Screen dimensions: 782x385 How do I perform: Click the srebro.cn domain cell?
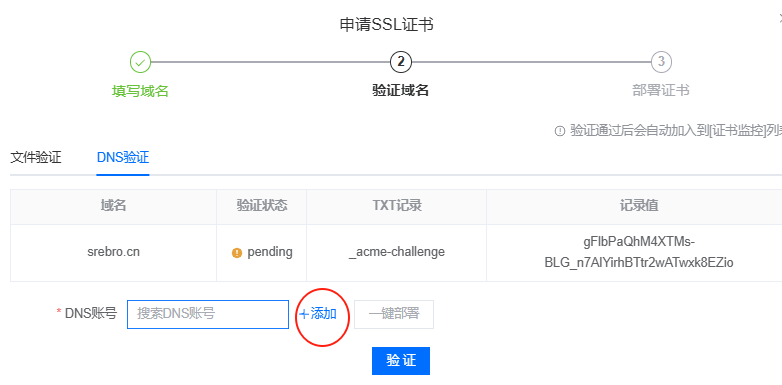click(x=114, y=253)
